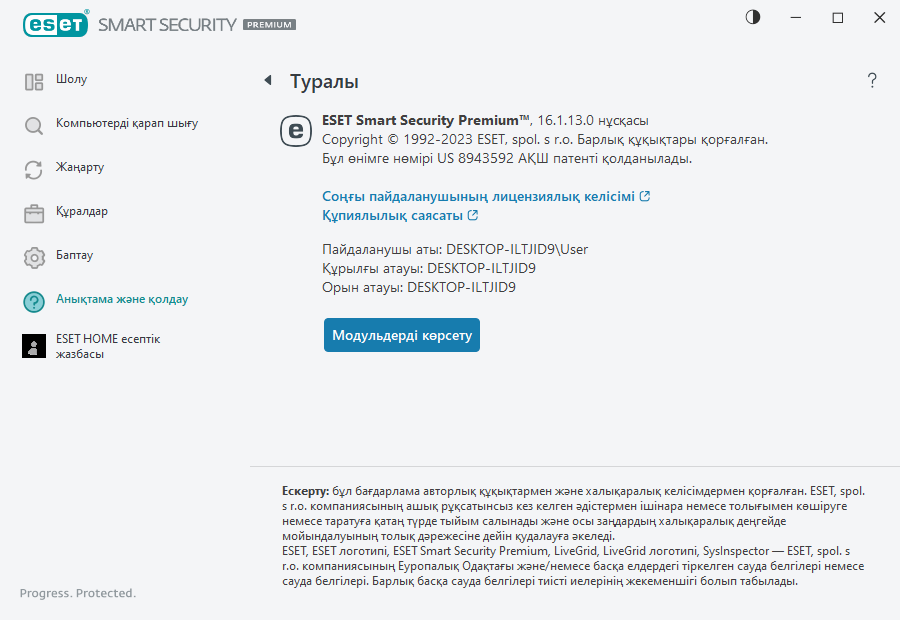Click the round ESET 'e' product logo
The height and width of the screenshot is (620, 900).
[296, 131]
